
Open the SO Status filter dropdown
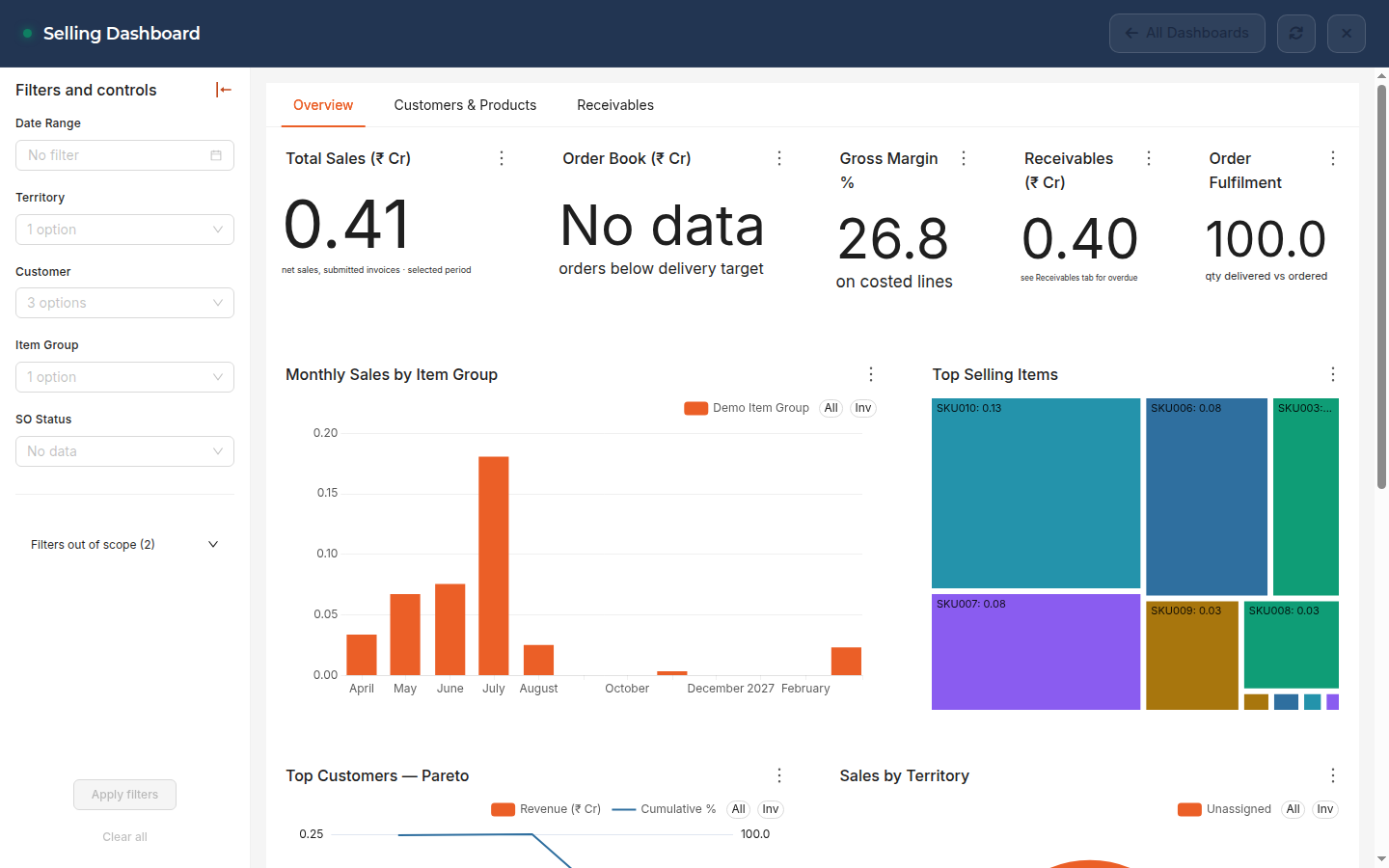124,451
